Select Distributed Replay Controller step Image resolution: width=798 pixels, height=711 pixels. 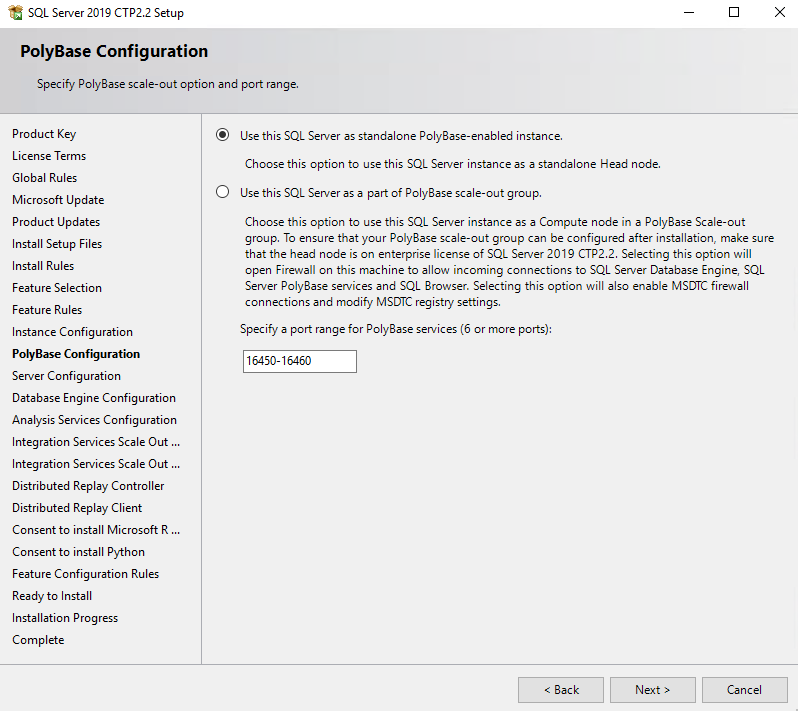(x=88, y=486)
